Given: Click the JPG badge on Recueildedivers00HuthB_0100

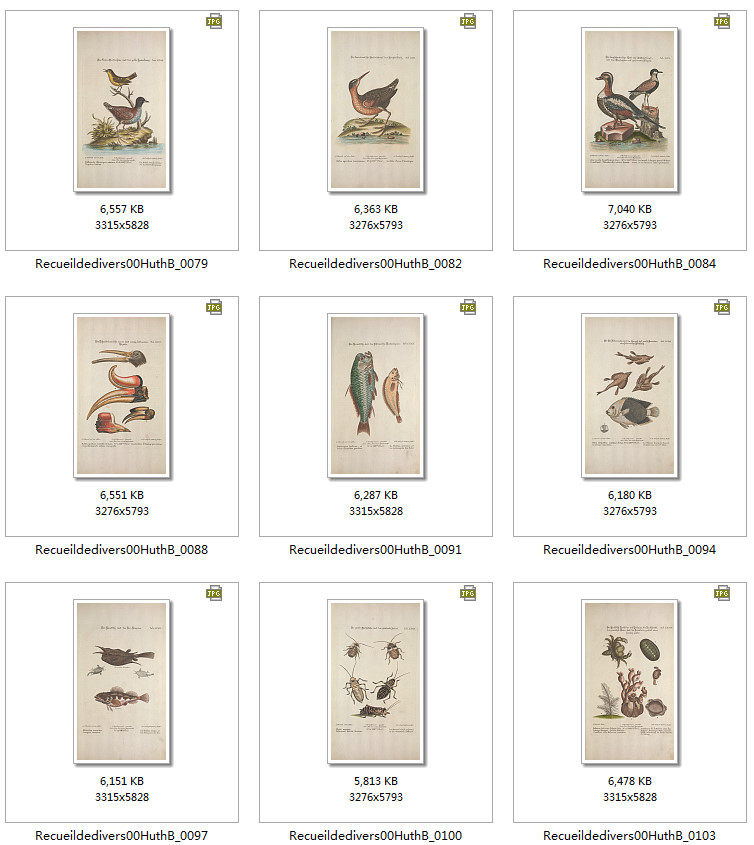Looking at the screenshot, I should tap(468, 593).
